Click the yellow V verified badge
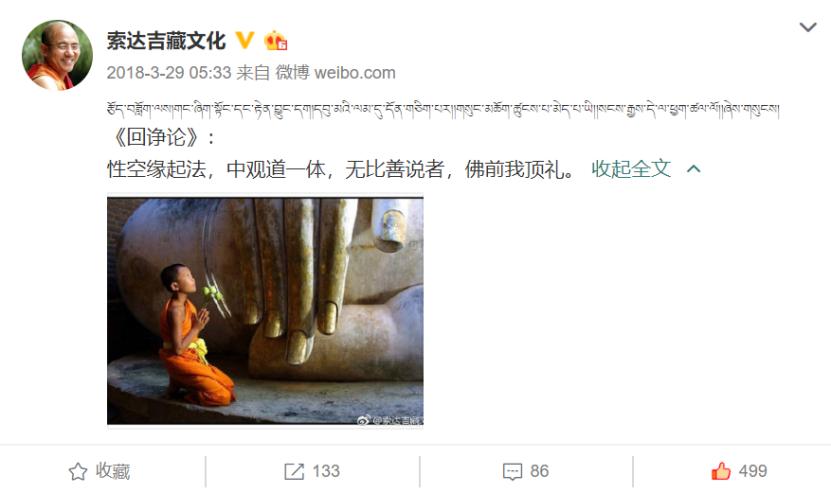The height and width of the screenshot is (494, 831). [x=244, y=40]
